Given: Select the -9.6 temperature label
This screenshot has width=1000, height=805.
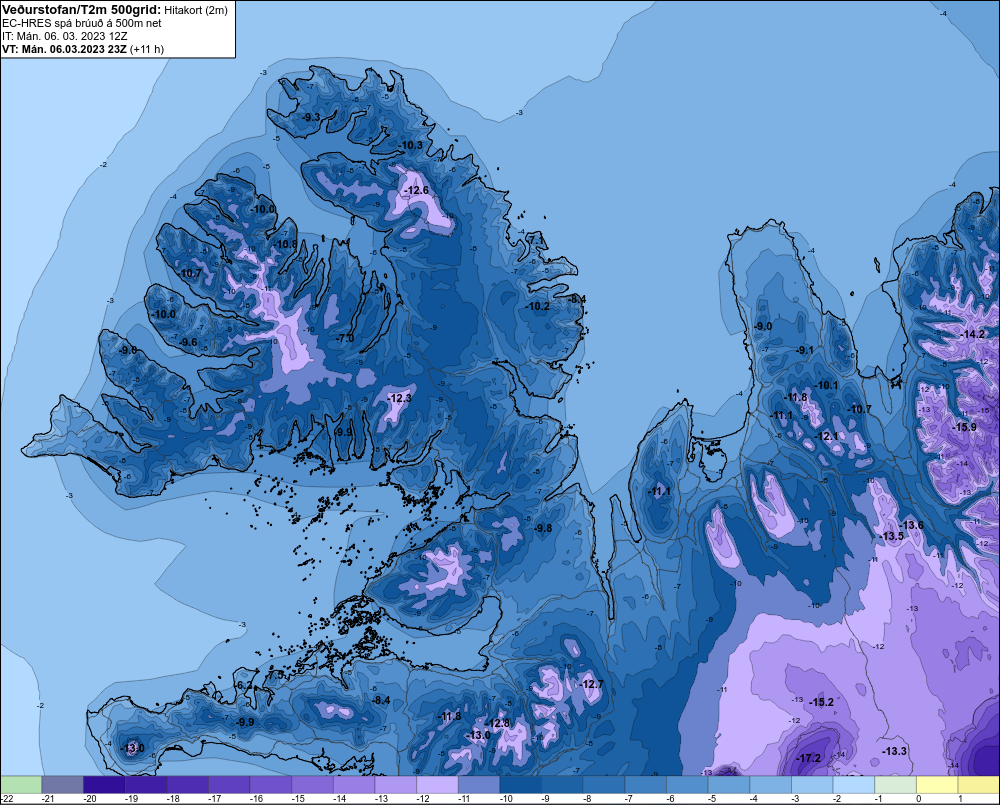Looking at the screenshot, I should pyautogui.click(x=188, y=343).
